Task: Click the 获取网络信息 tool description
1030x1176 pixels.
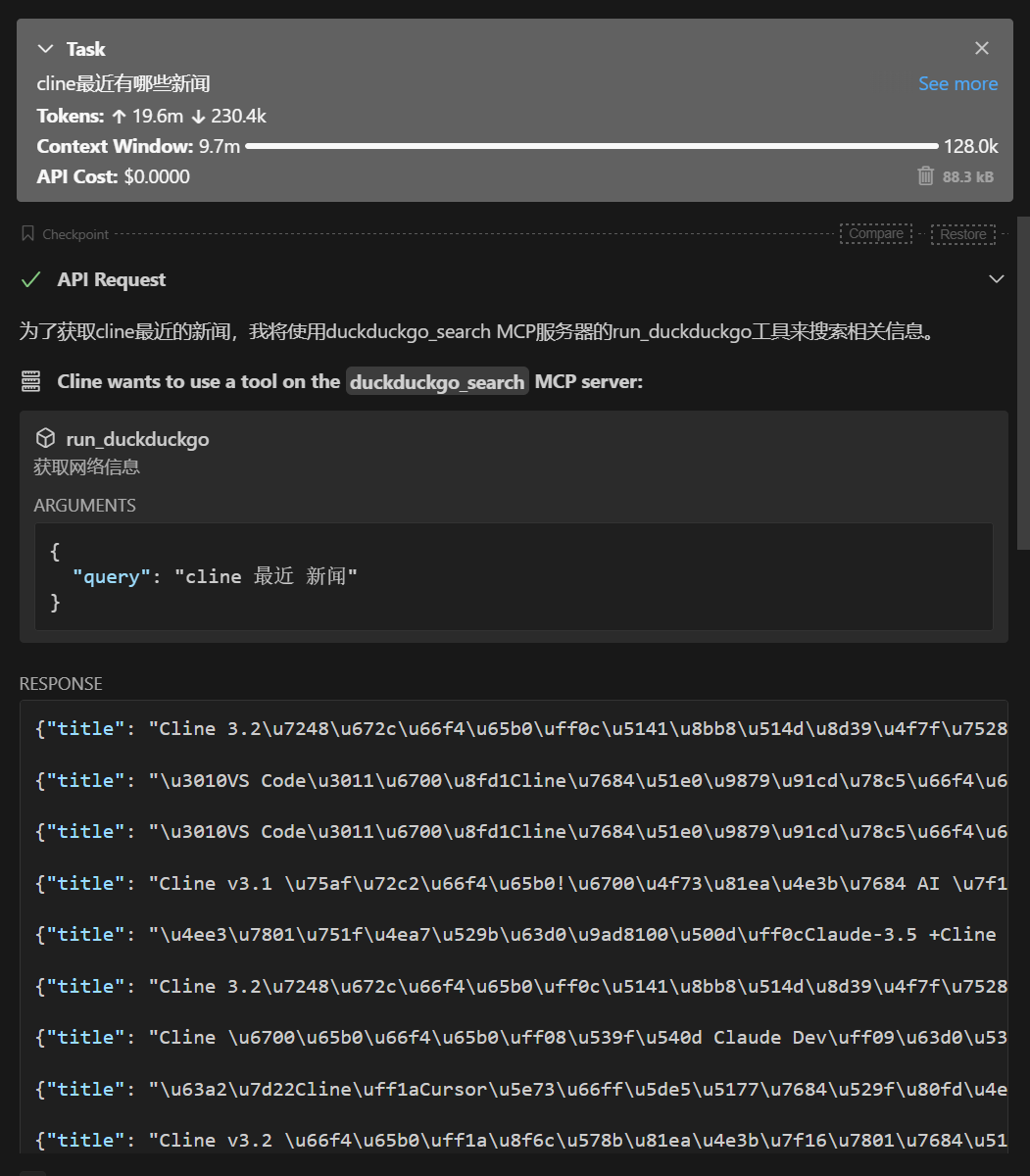Action: [87, 467]
